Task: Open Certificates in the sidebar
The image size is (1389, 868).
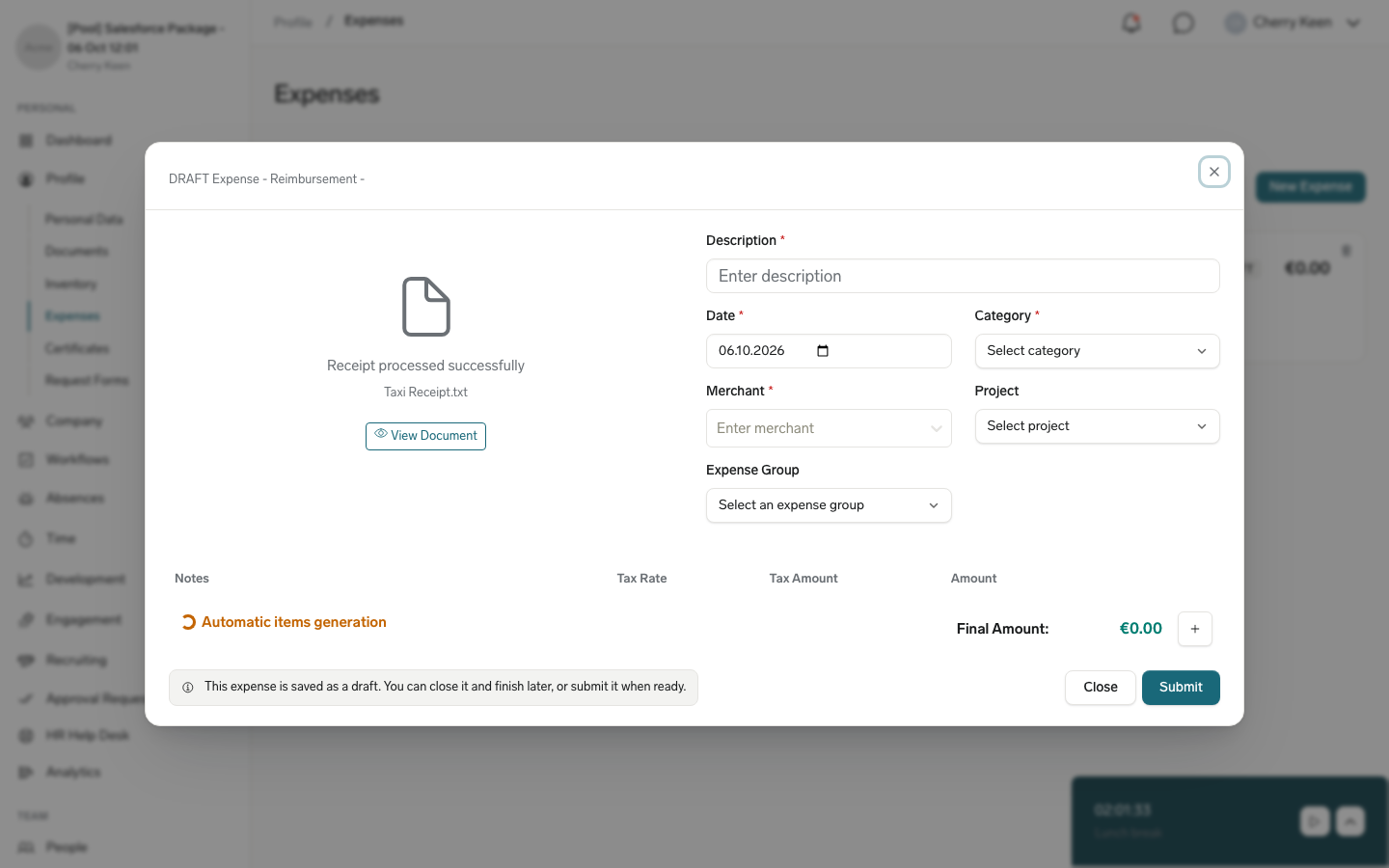Action: coord(77,348)
